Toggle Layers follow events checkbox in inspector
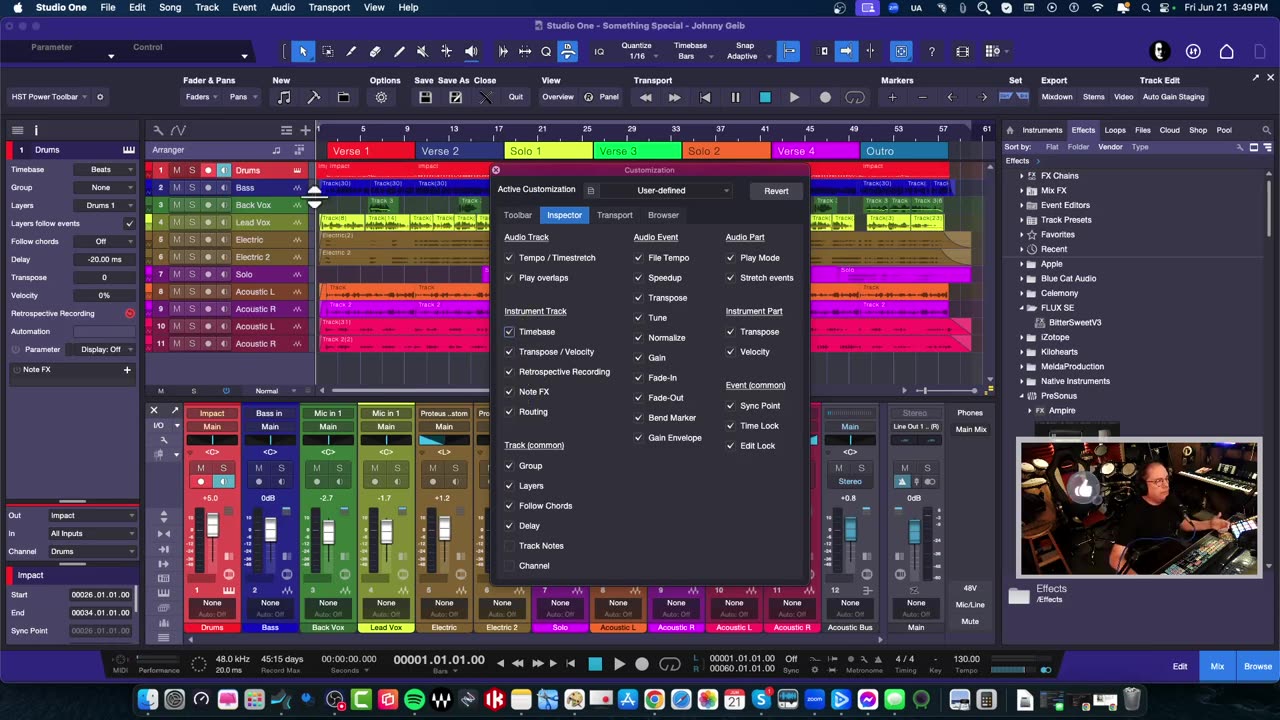The height and width of the screenshot is (720, 1280). [129, 223]
